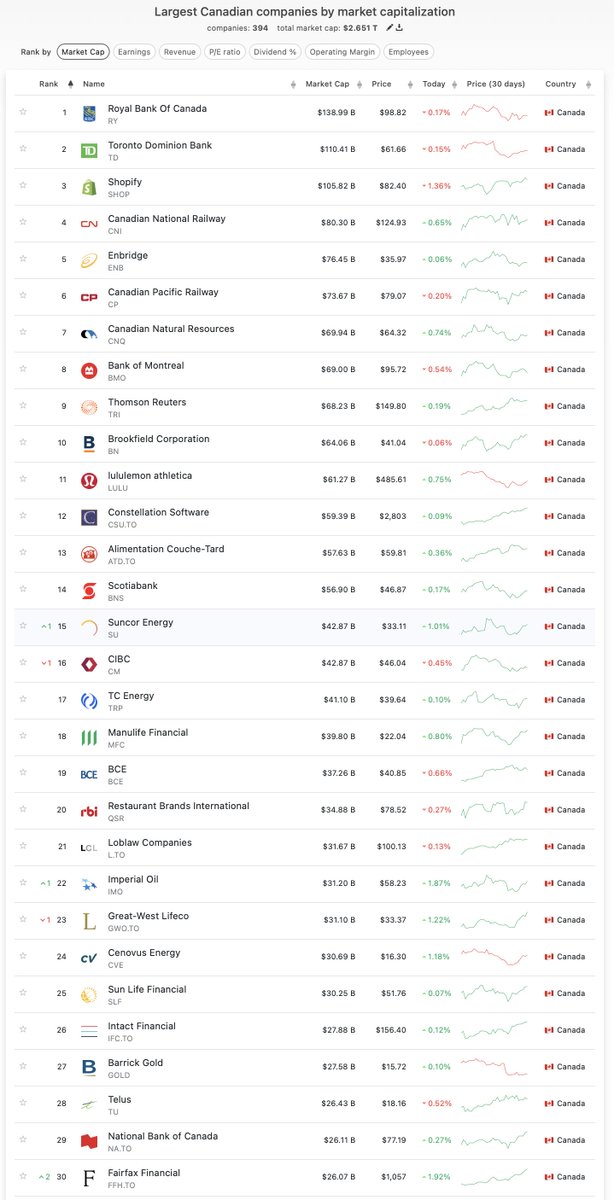The height and width of the screenshot is (1200, 614).
Task: Click the Bank of Montreal logo
Action: (88, 370)
